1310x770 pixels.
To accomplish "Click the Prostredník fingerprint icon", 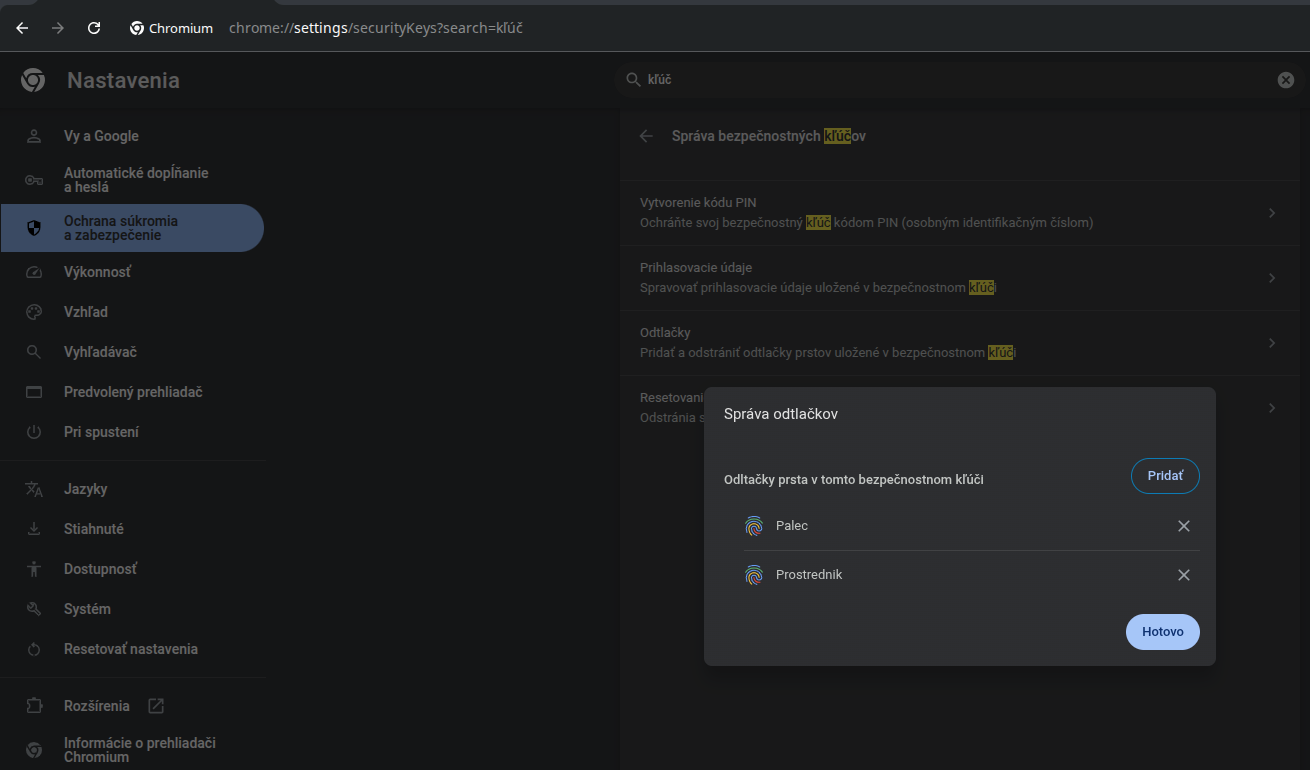I will [x=754, y=575].
